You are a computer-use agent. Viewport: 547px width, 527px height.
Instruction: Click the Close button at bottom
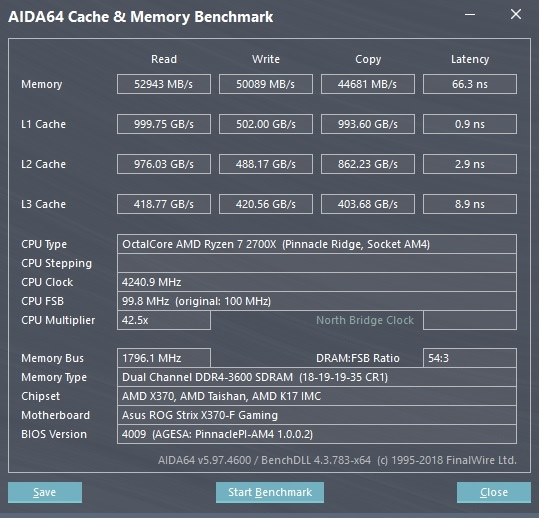coord(494,492)
